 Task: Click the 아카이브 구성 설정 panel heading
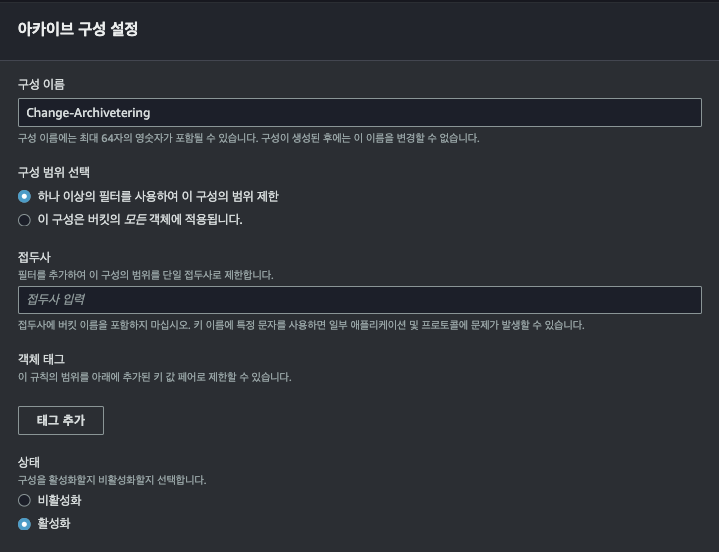click(x=78, y=30)
